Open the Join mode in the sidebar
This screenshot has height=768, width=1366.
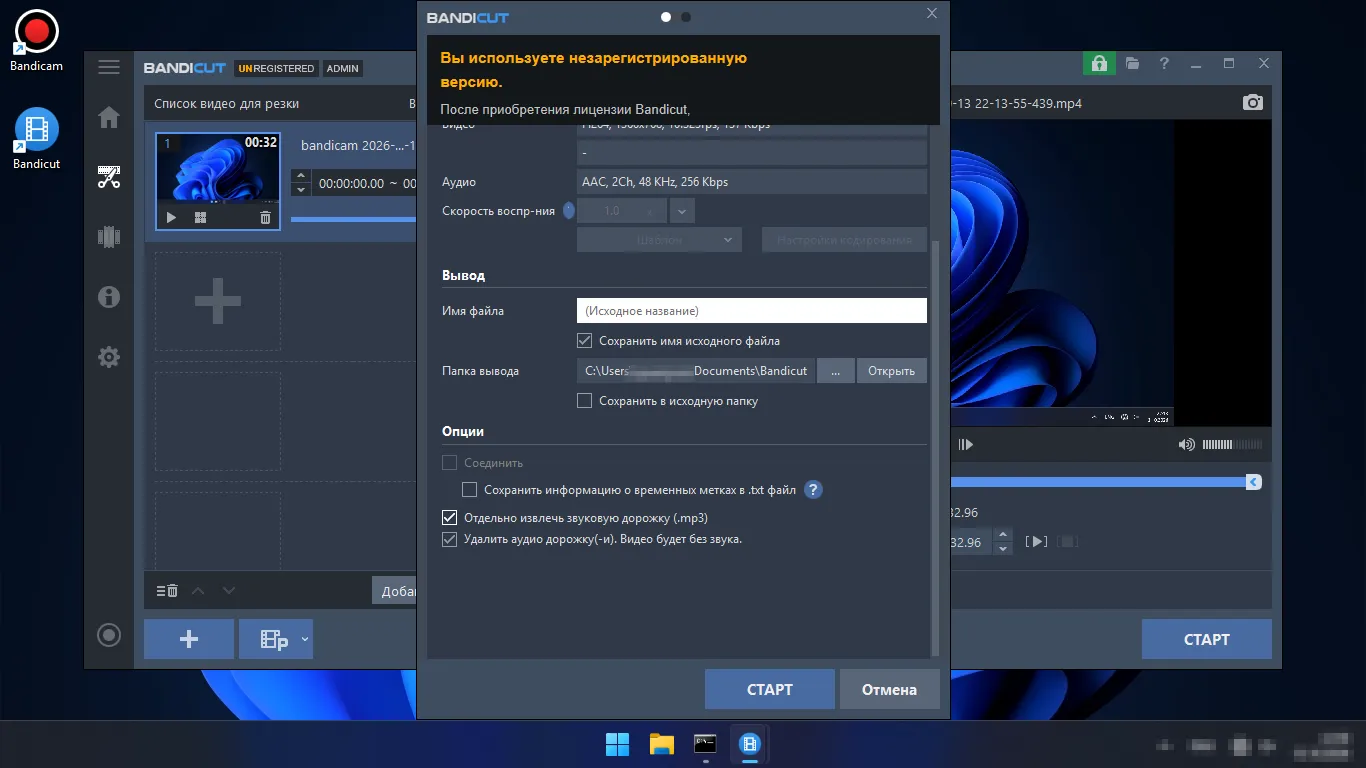coord(109,237)
